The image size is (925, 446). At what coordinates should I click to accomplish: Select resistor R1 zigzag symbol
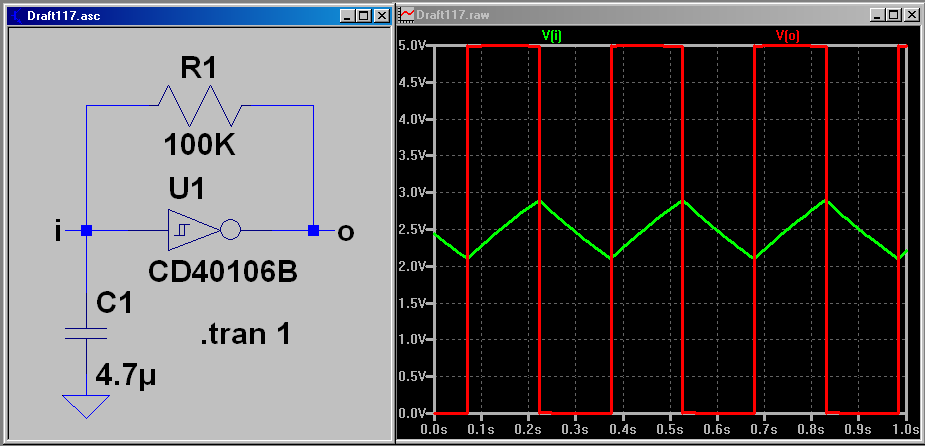pyautogui.click(x=200, y=106)
